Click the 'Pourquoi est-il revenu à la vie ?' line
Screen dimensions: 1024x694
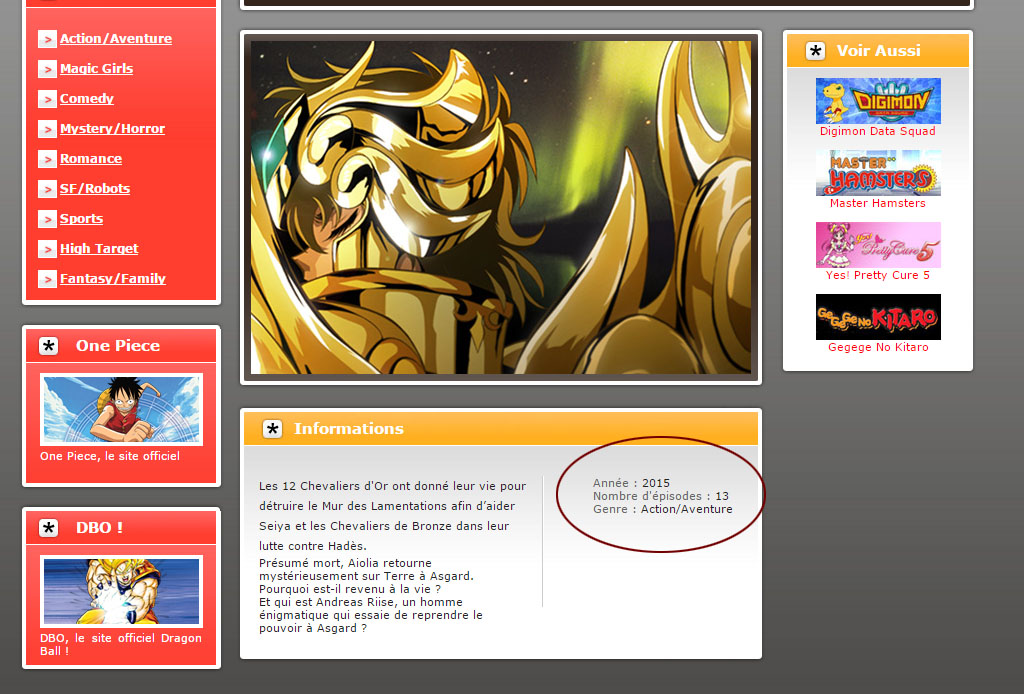coord(350,589)
